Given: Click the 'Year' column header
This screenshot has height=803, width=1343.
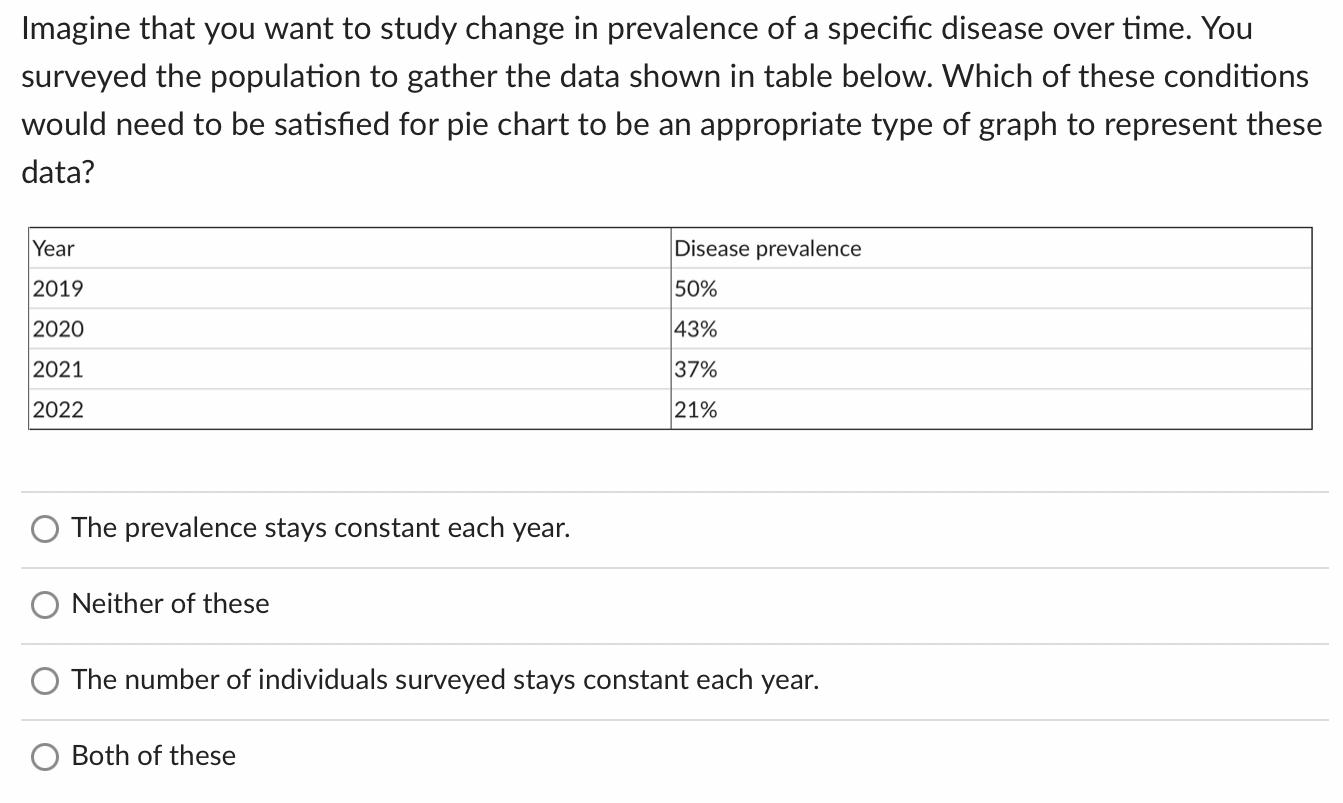Looking at the screenshot, I should (x=52, y=249).
